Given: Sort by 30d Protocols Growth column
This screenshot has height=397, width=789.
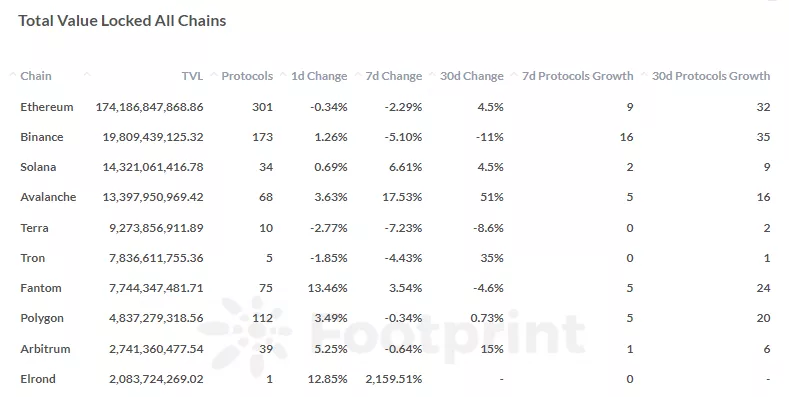Looking at the screenshot, I should point(711,76).
